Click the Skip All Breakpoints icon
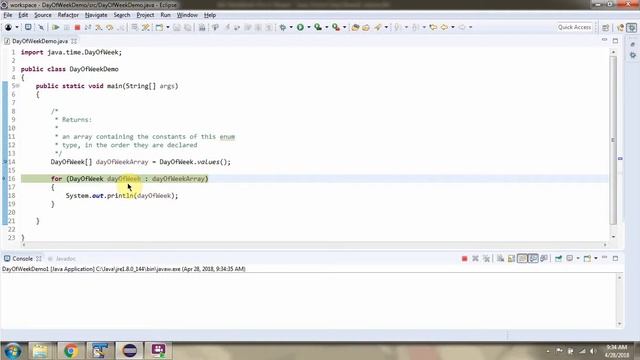The width and height of the screenshot is (640, 360). pyautogui.click(x=41, y=27)
